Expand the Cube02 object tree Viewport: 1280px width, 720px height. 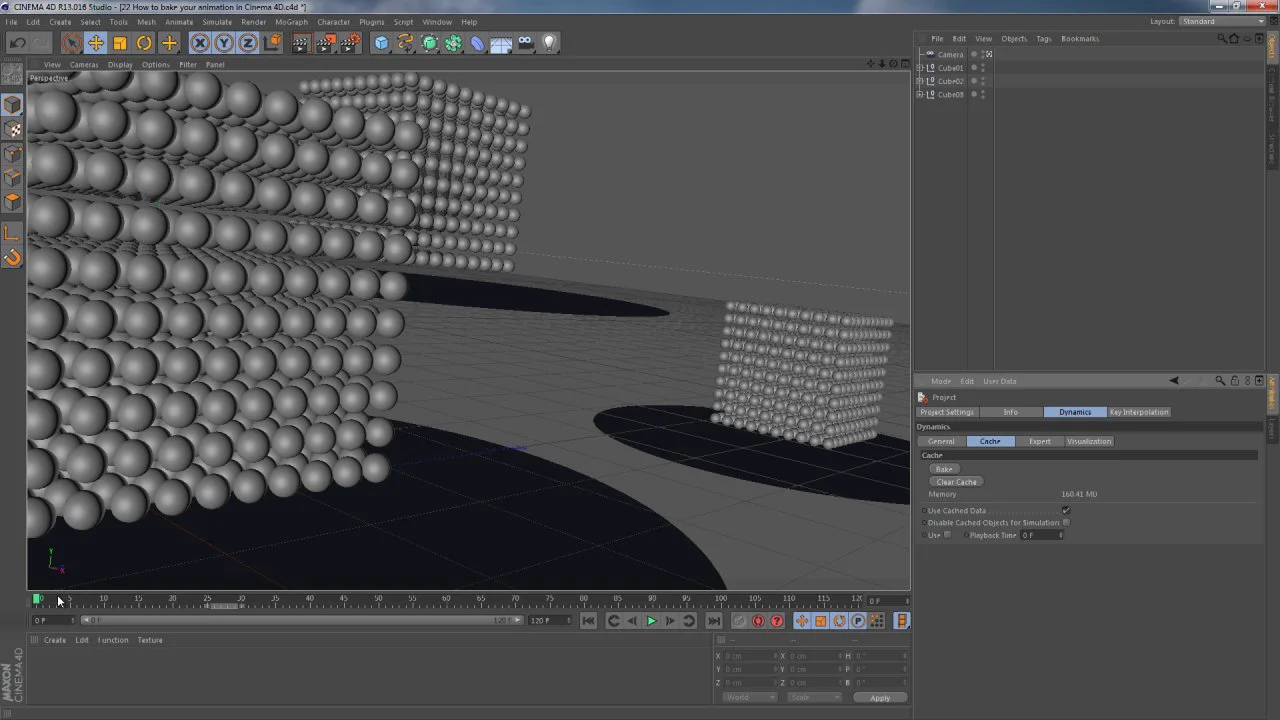[920, 81]
